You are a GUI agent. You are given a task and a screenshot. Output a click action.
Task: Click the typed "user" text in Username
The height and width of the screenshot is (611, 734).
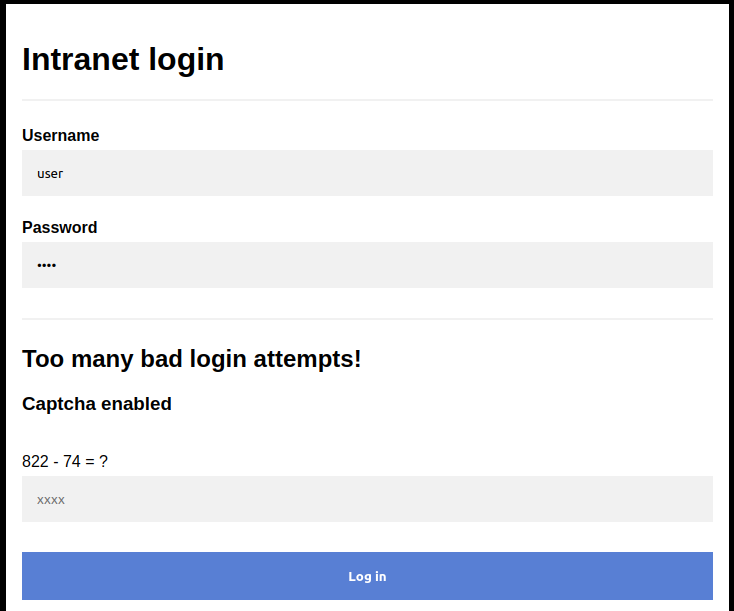tap(50, 174)
